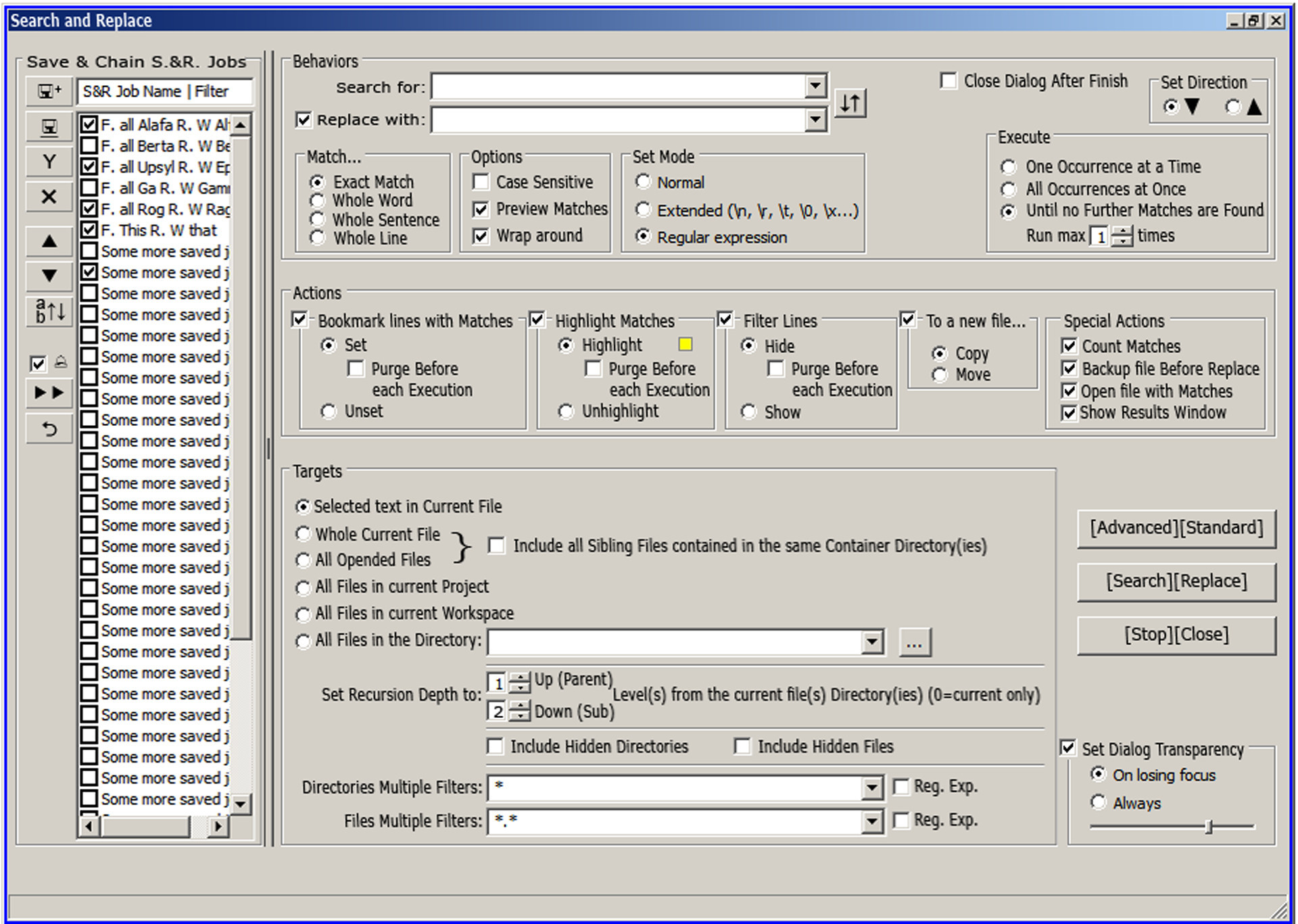Enable Close Dialog After Finish
Viewport: 1298px width, 924px height.
(x=948, y=81)
